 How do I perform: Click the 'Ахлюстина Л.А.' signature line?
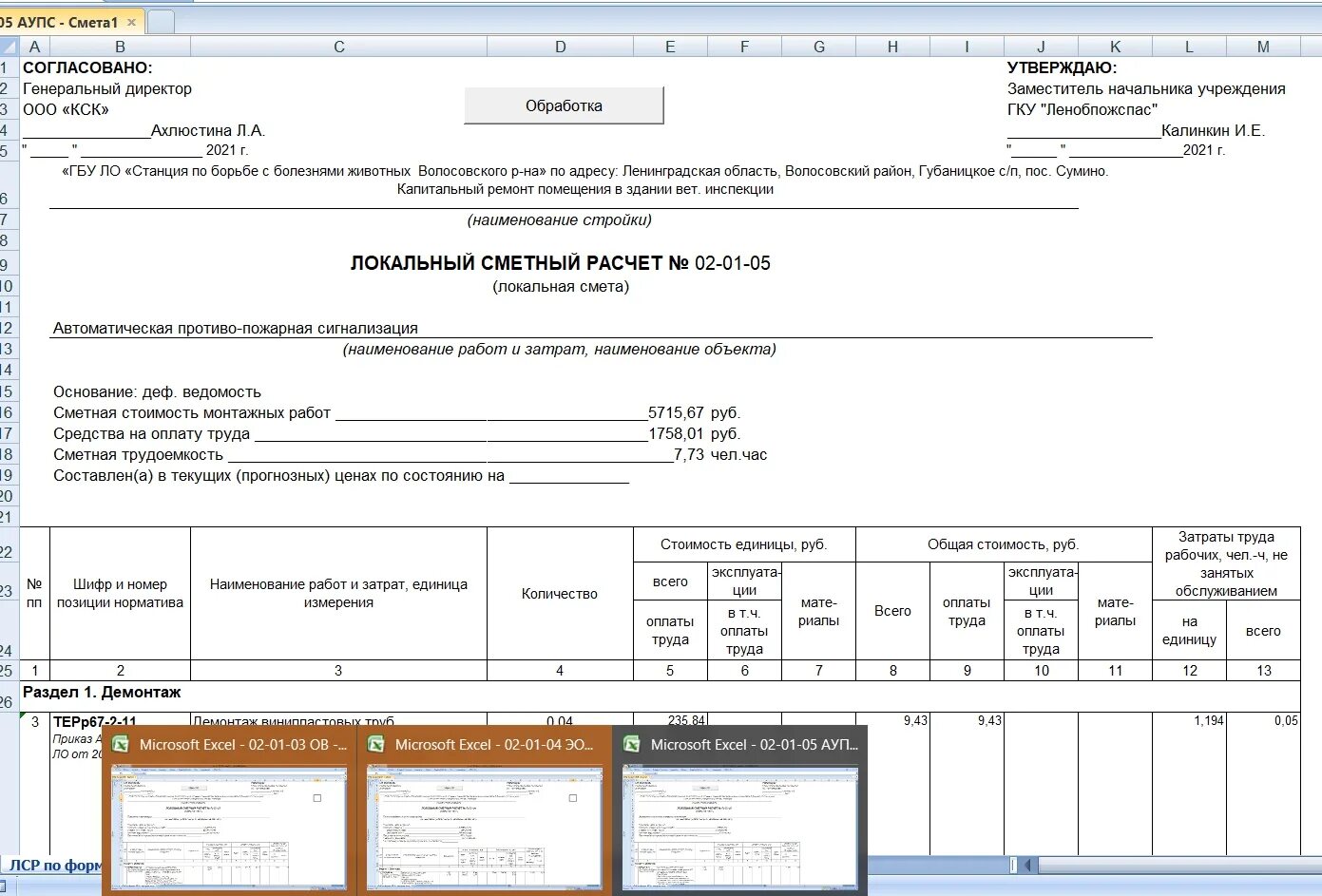pos(144,130)
